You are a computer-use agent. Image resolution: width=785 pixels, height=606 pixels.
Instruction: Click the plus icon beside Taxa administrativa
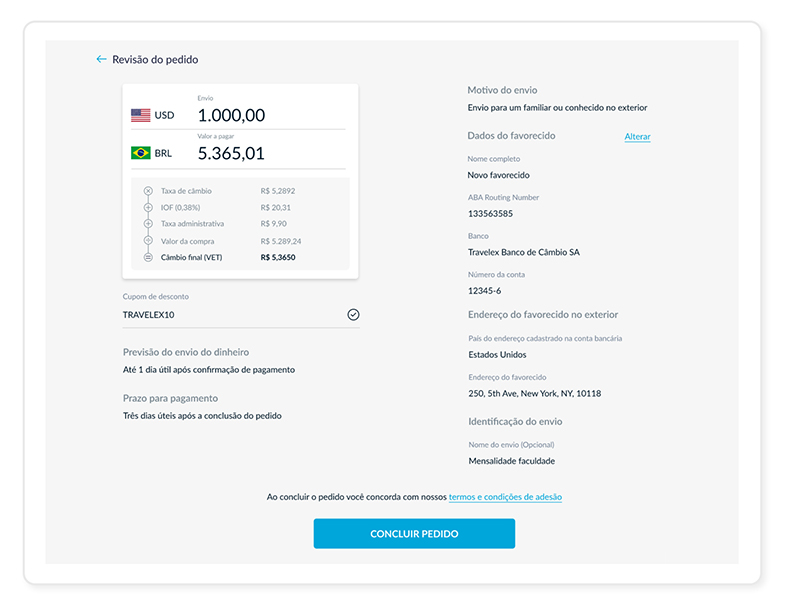pos(148,224)
